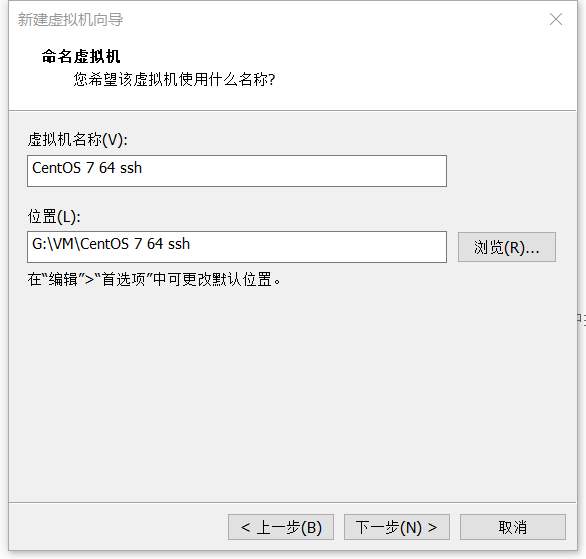586x559 pixels.
Task: Click the 位置(L): label
Action: point(54,216)
